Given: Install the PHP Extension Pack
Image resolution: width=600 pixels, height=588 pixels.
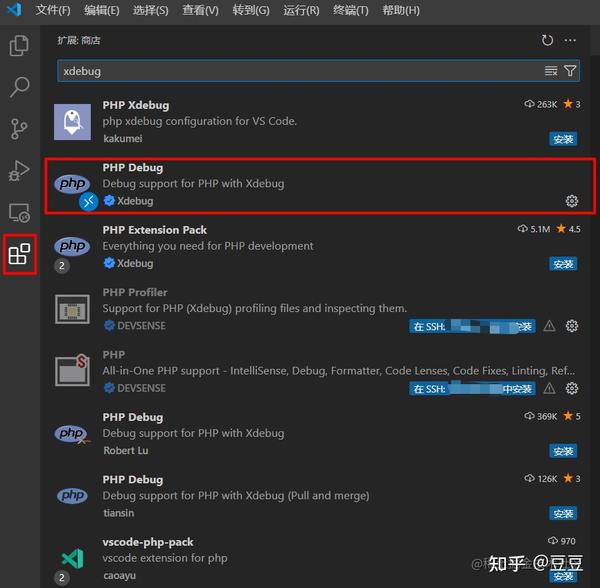Looking at the screenshot, I should [563, 264].
